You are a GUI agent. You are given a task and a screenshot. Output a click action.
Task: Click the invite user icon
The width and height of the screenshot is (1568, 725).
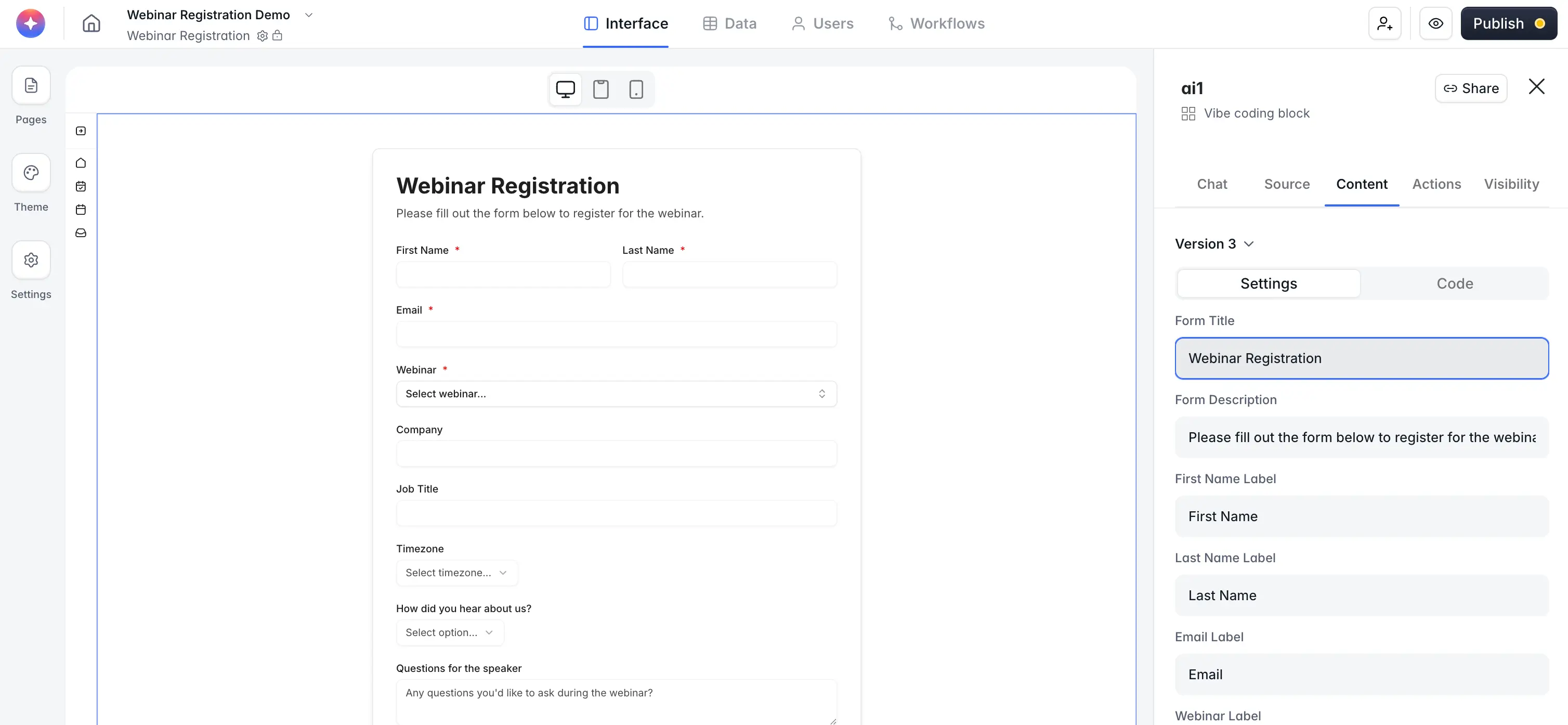pyautogui.click(x=1385, y=24)
